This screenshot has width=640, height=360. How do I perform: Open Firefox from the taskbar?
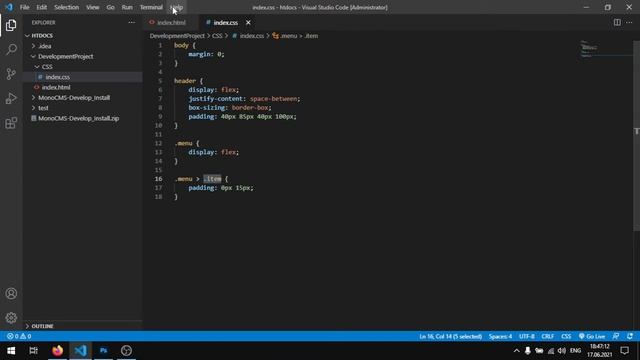pos(58,351)
